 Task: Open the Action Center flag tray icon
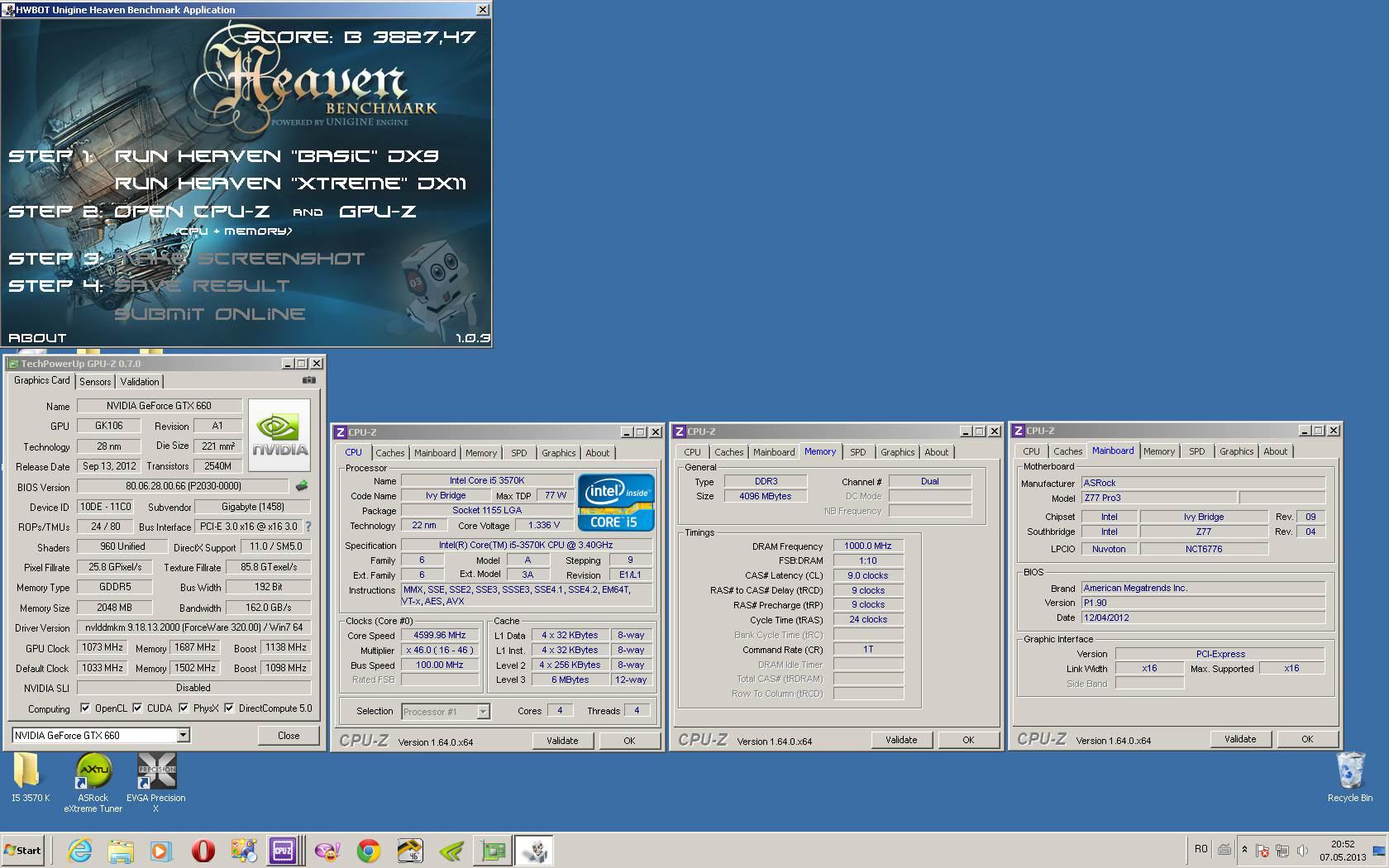(1263, 851)
